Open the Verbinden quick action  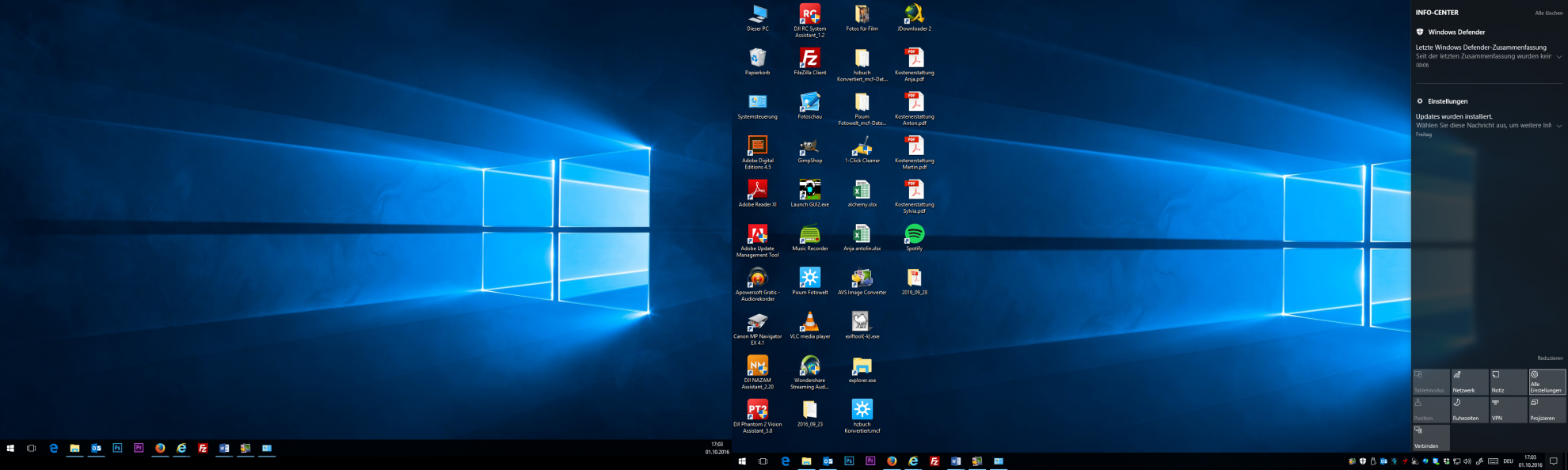tap(1430, 437)
